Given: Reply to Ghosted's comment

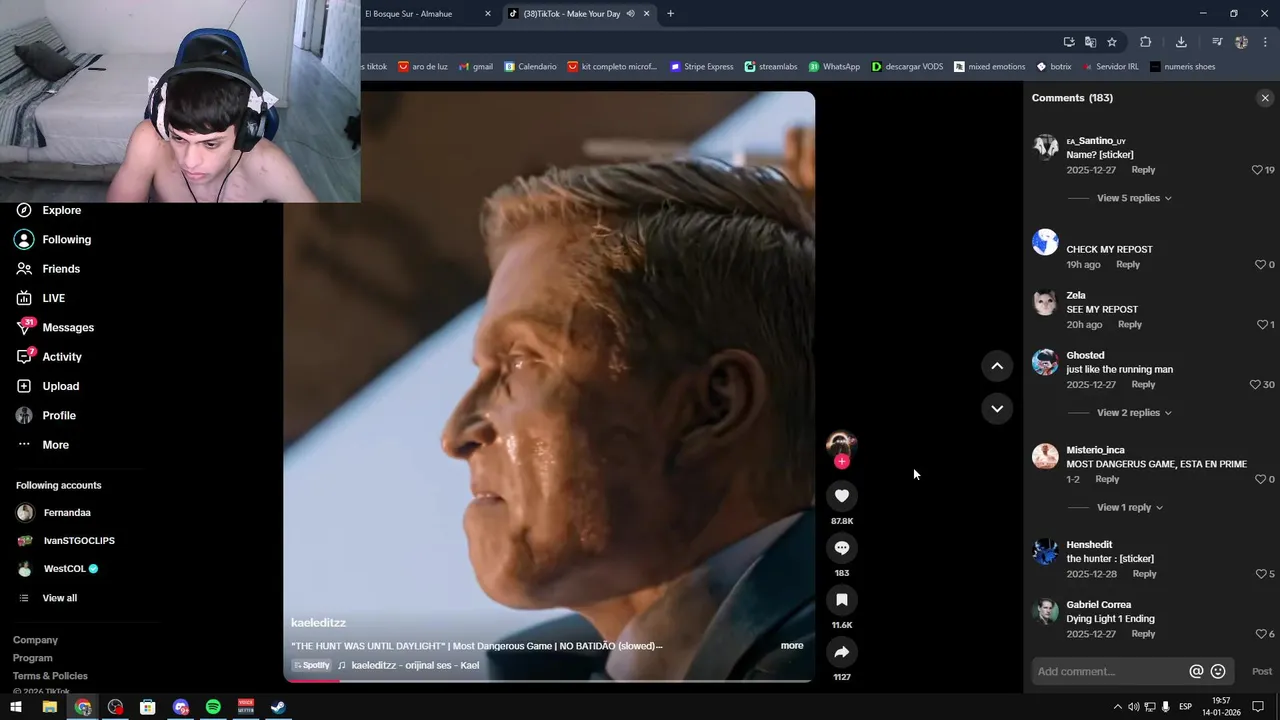Looking at the screenshot, I should coord(1143,385).
